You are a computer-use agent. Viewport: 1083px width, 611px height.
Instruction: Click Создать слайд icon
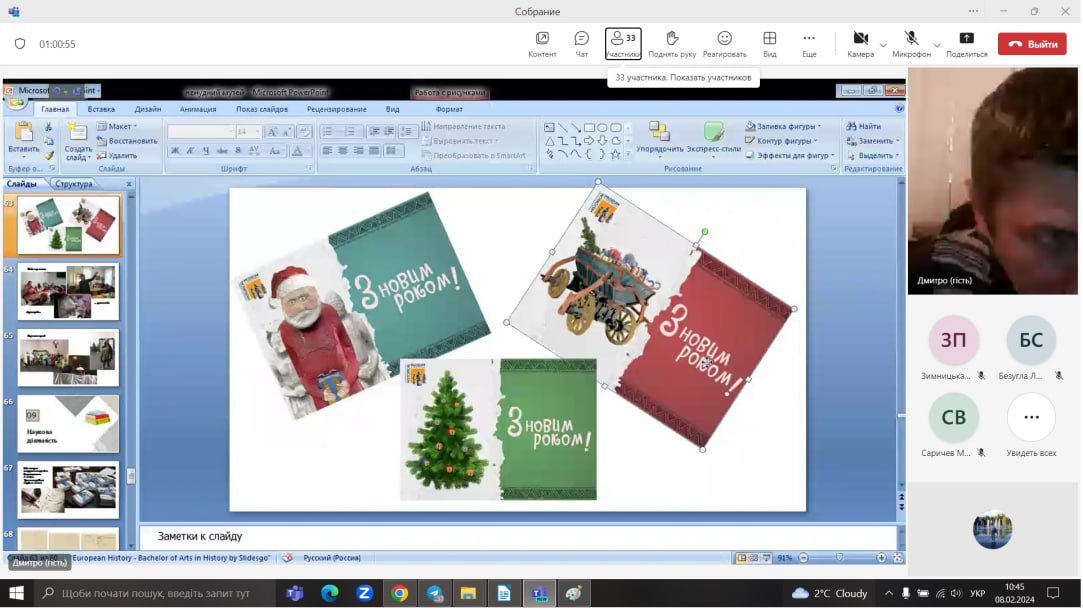tap(77, 132)
